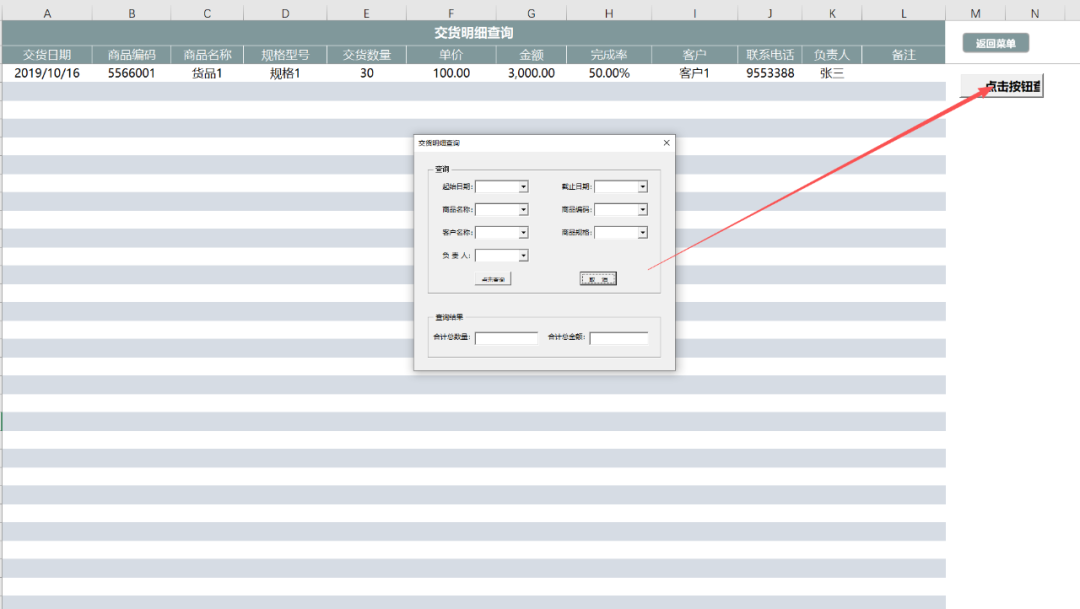Viewport: 1080px width, 609px height.
Task: Click the 合计总数量 result field
Action: pyautogui.click(x=506, y=338)
